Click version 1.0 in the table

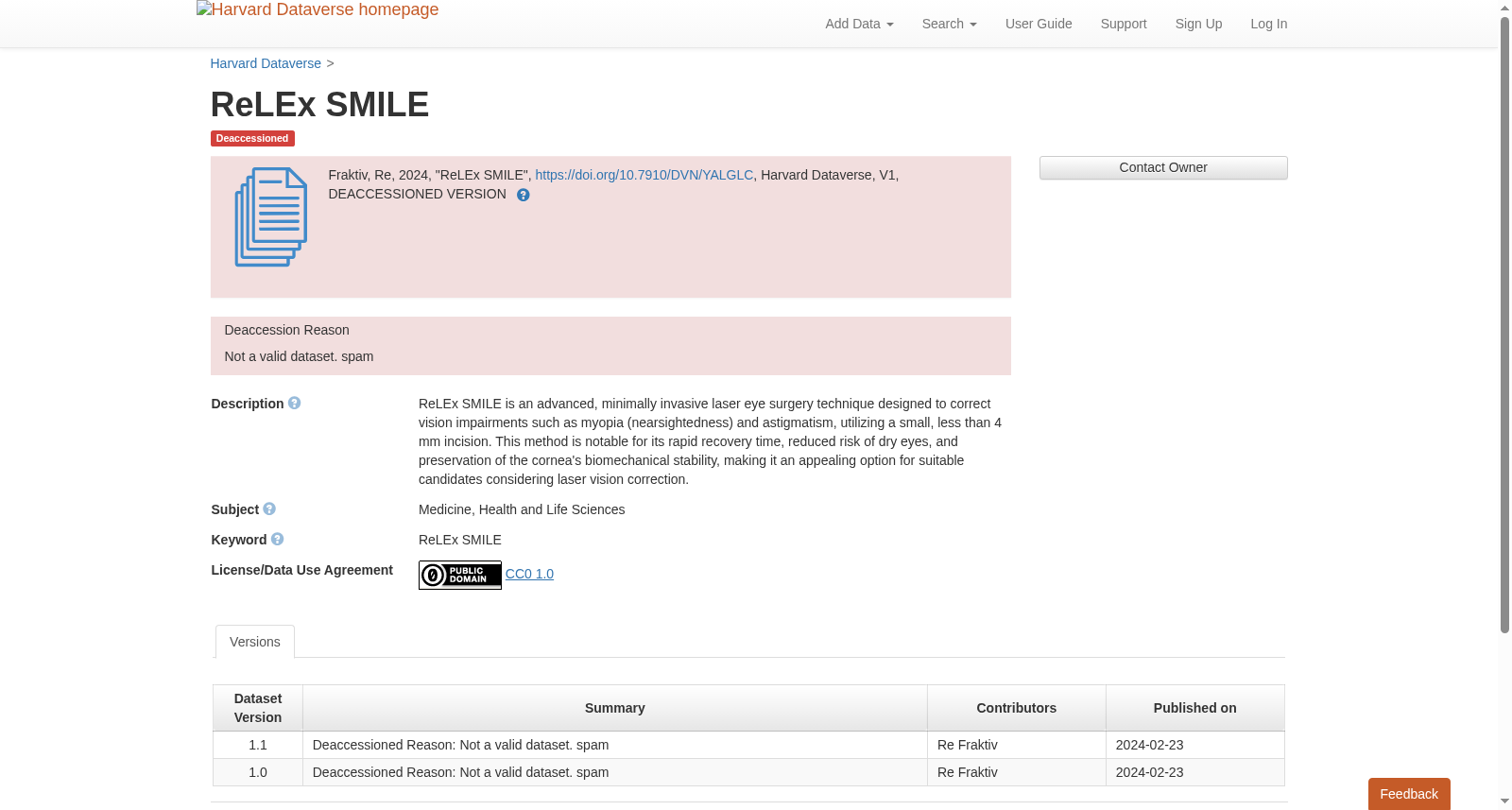click(258, 772)
